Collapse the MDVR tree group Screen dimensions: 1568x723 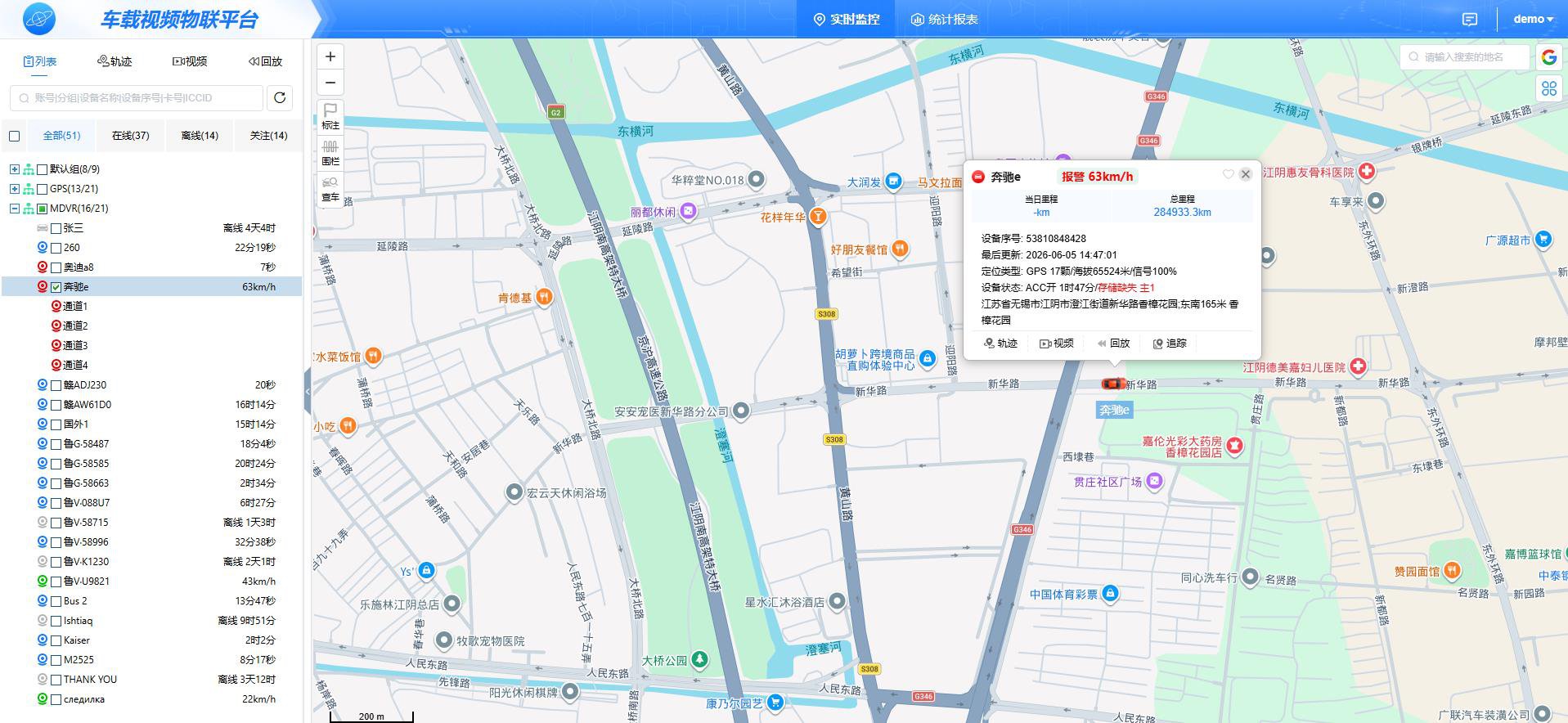tap(14, 209)
